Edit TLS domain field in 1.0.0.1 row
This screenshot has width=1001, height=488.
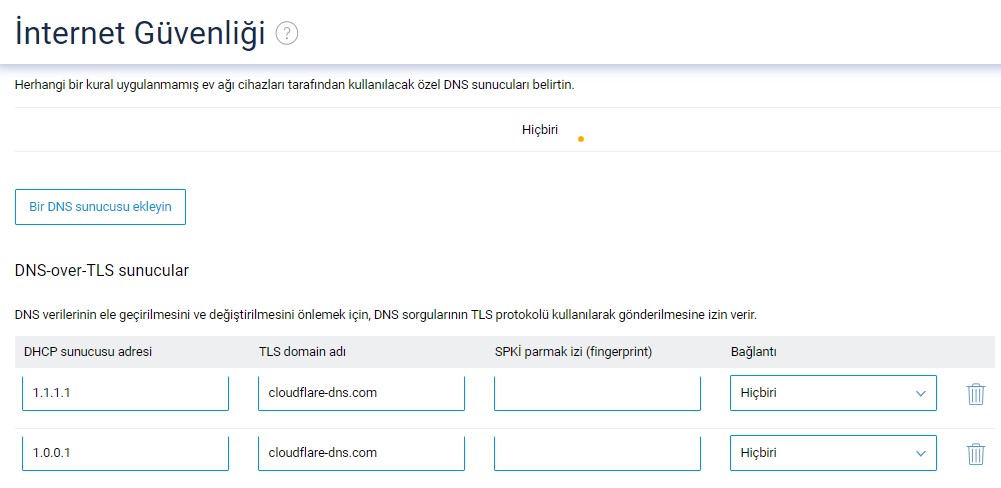tap(361, 453)
